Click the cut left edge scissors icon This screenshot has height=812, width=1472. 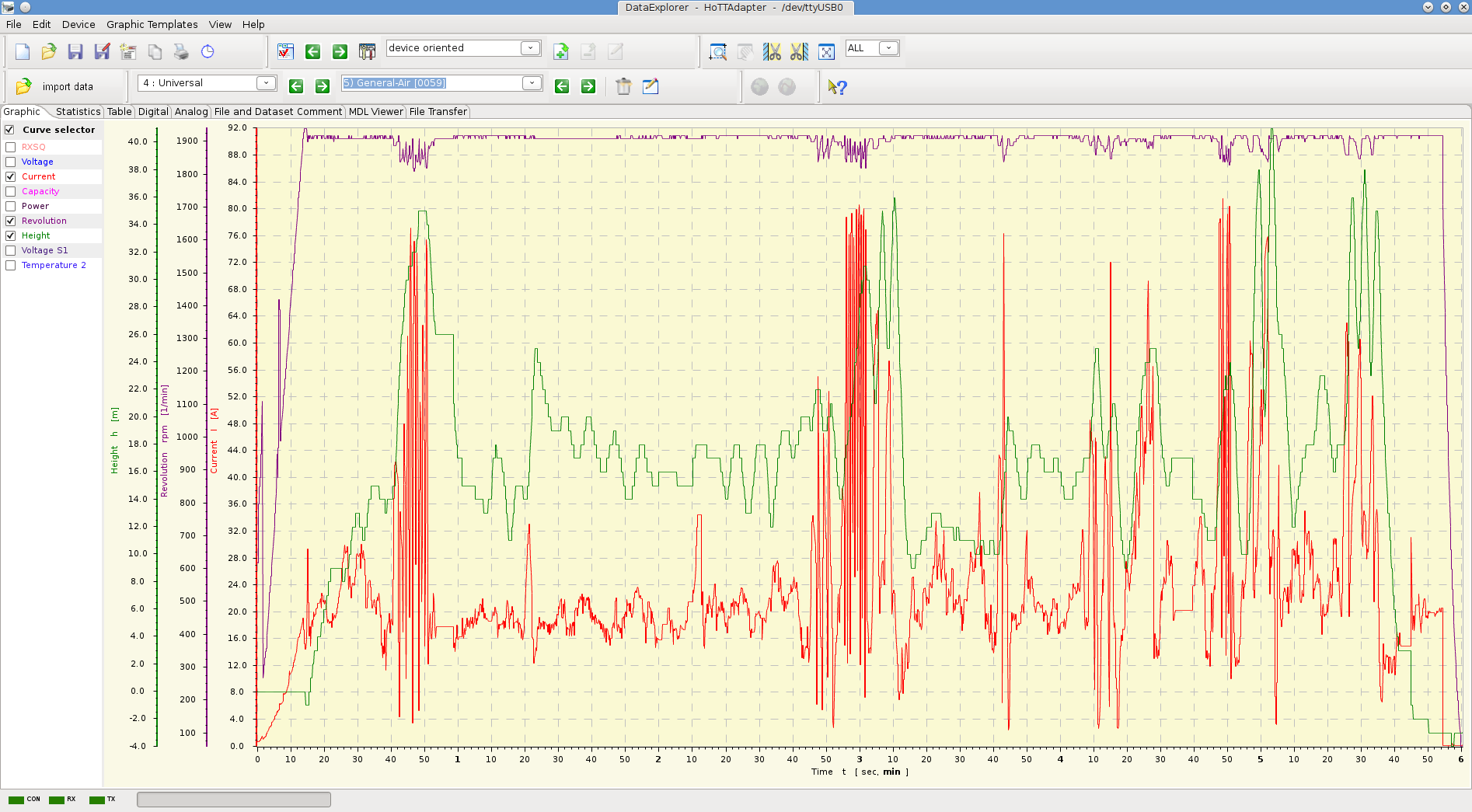tap(772, 52)
